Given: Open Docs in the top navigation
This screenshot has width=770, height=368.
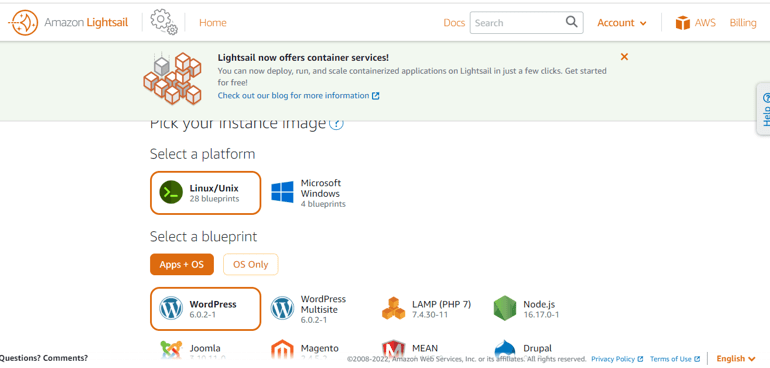Looking at the screenshot, I should click(x=454, y=23).
